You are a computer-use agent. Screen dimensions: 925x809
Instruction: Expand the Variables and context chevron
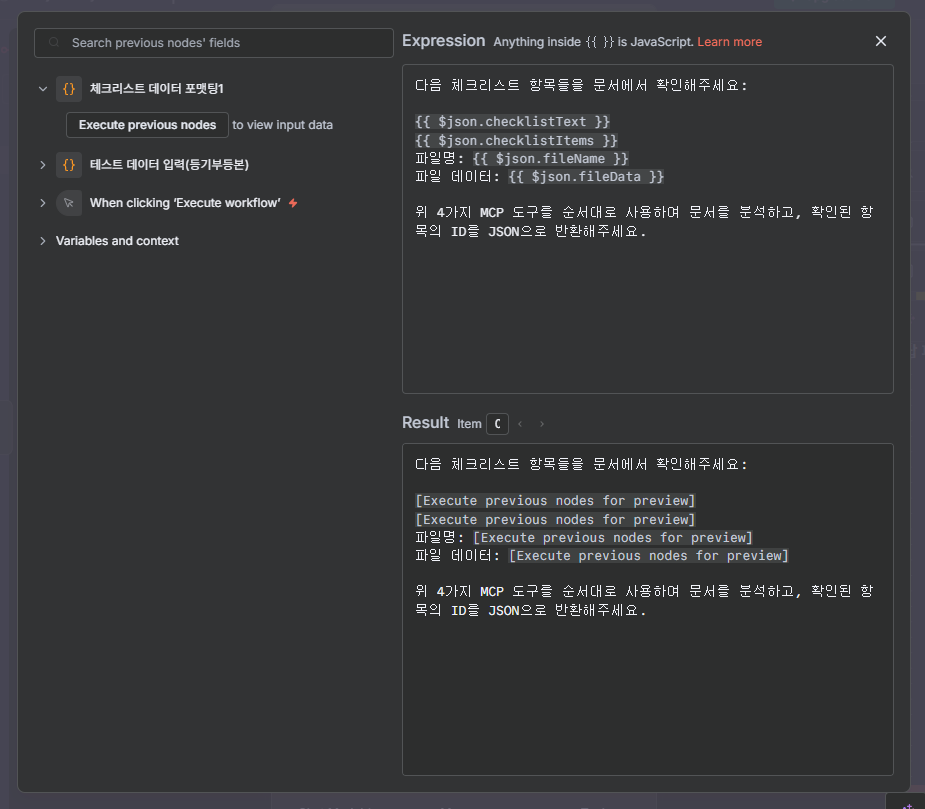43,241
